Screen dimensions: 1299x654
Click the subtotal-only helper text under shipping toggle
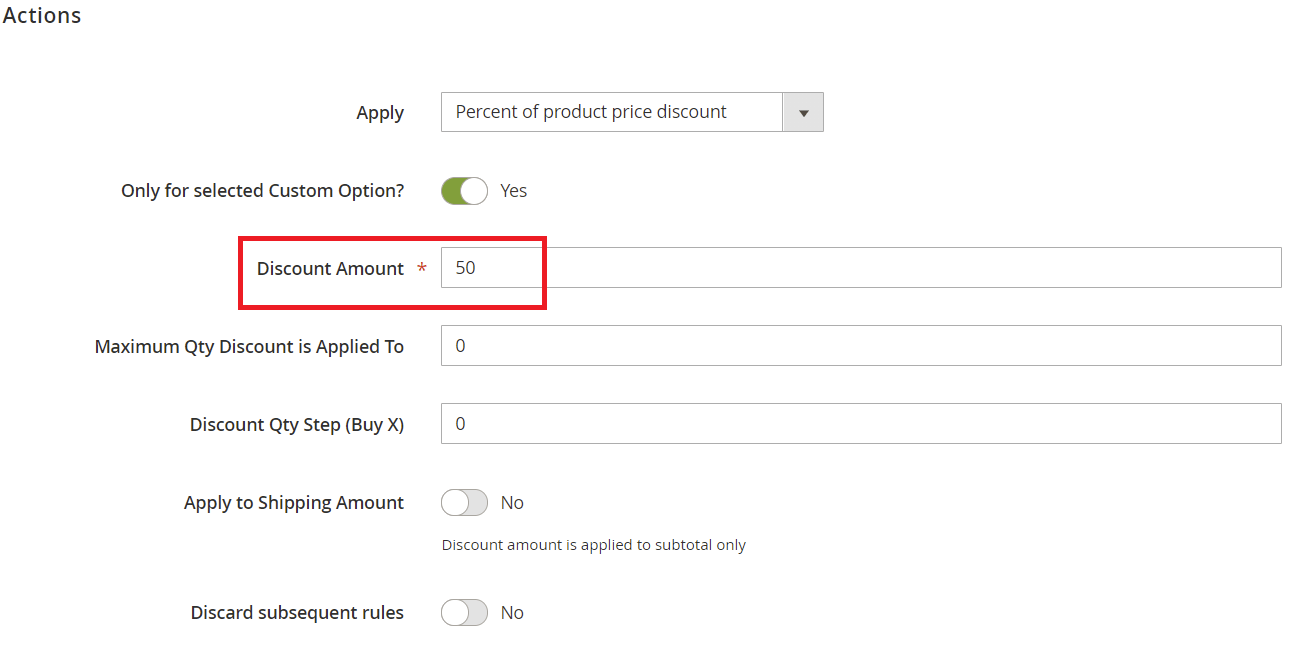coord(593,544)
